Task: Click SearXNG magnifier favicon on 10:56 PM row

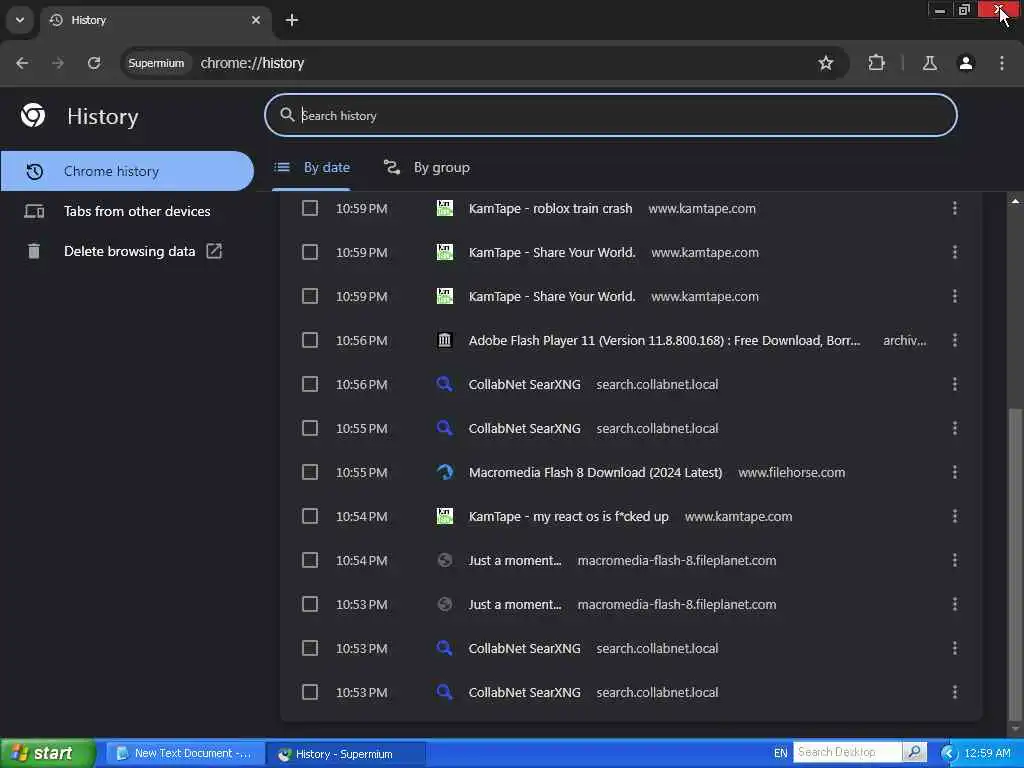Action: [x=444, y=384]
